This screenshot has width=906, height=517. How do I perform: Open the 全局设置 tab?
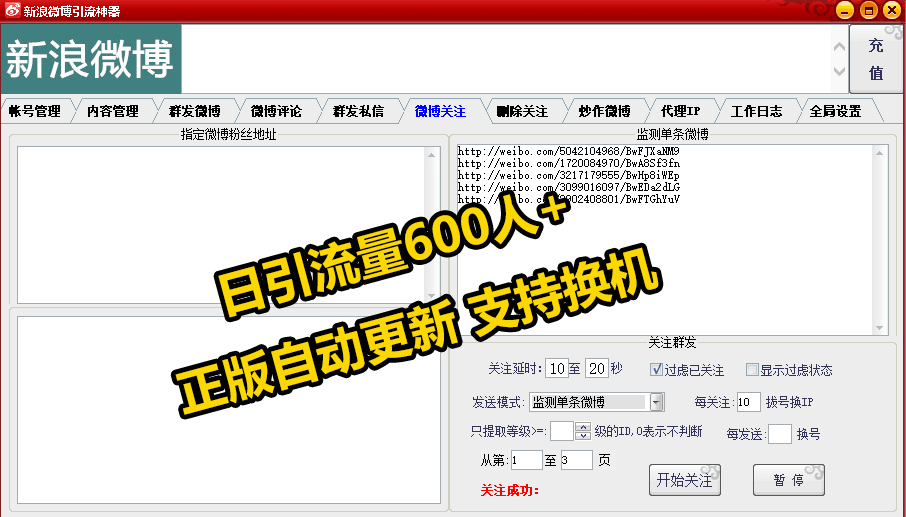pos(836,111)
